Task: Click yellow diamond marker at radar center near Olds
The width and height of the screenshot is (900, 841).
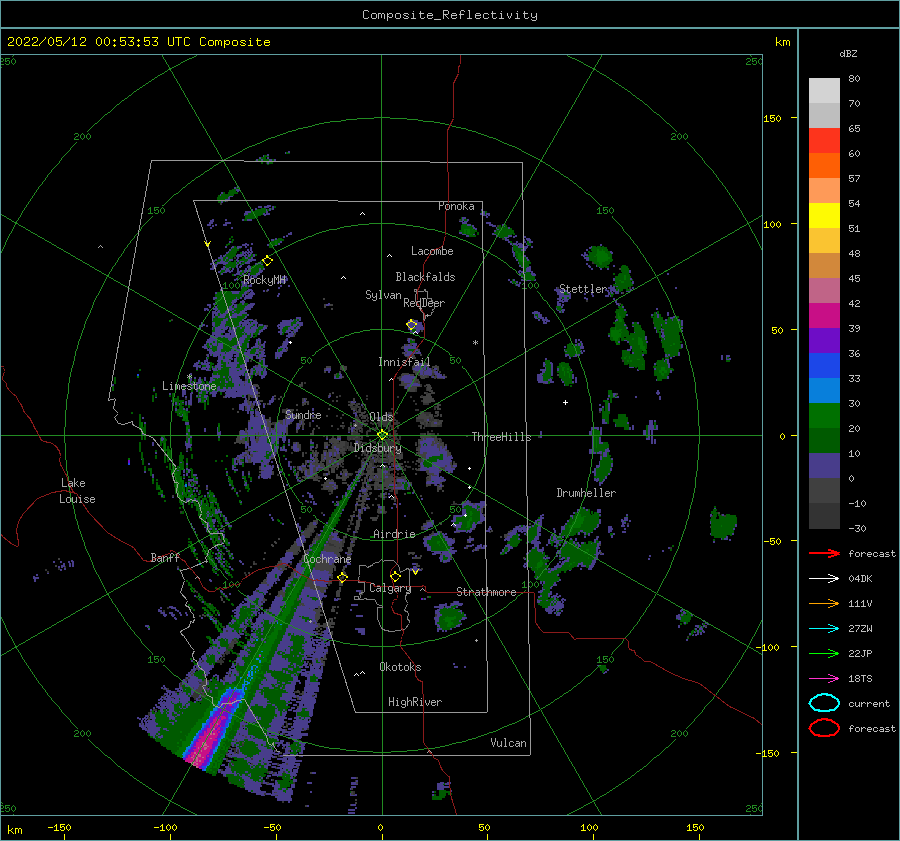Action: point(382,435)
